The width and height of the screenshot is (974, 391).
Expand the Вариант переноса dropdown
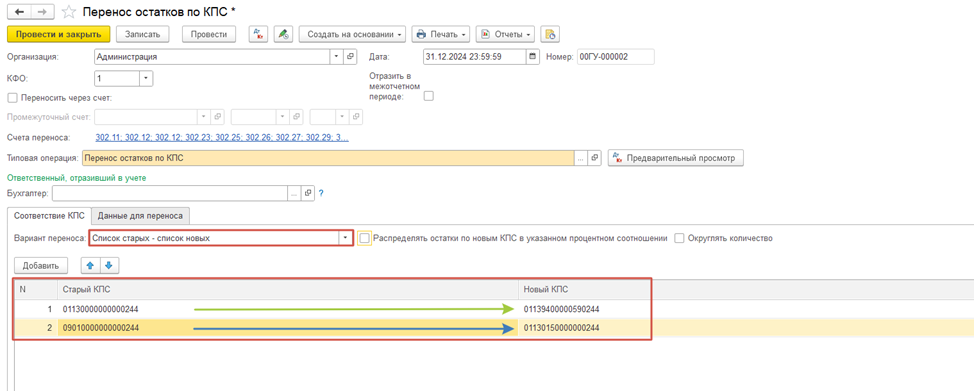pos(346,238)
